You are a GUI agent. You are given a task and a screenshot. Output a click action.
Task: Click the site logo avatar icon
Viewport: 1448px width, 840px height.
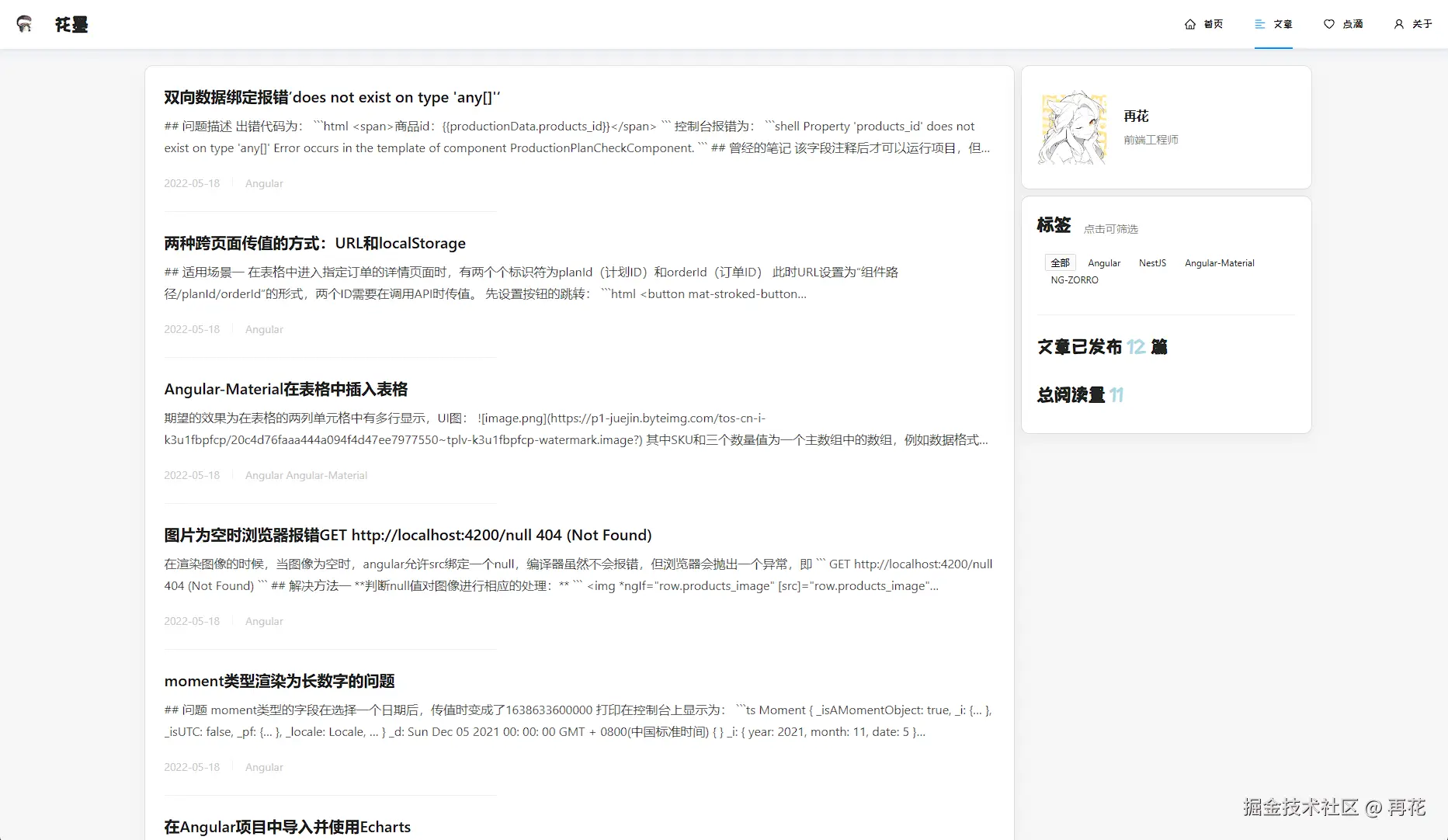coord(25,24)
